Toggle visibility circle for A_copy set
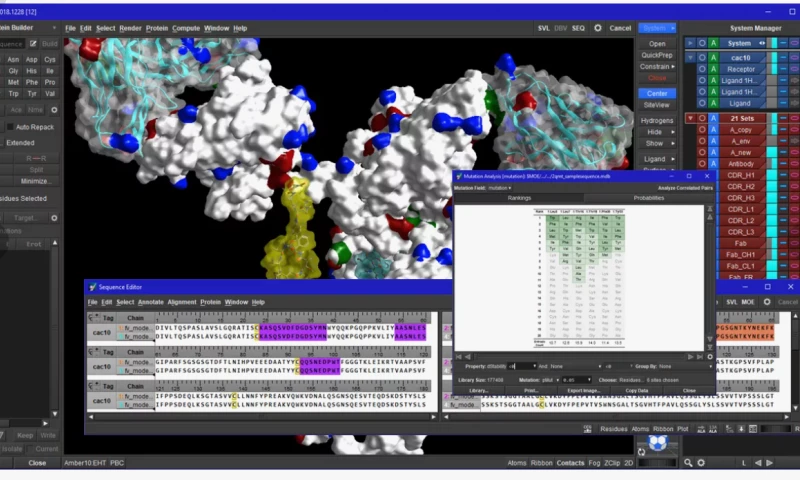Screen dimensions: 800x480 (x=702, y=130)
